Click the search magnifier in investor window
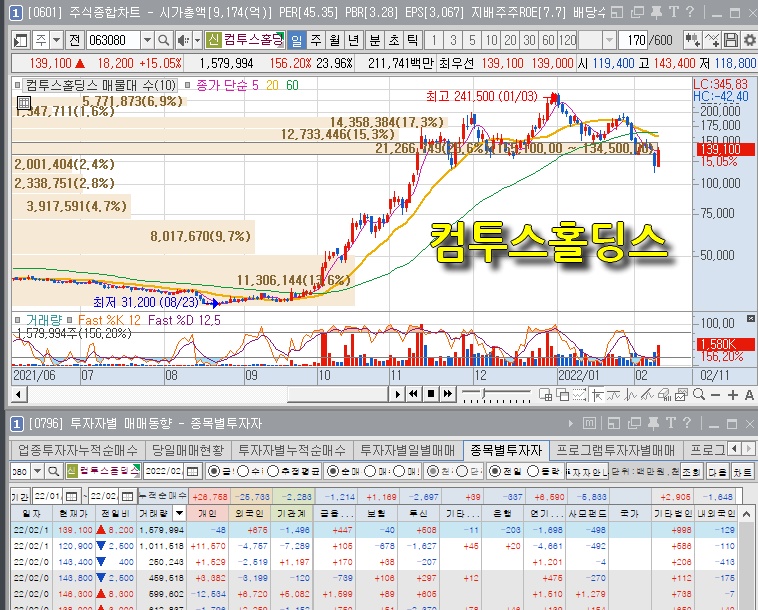 pyautogui.click(x=54, y=471)
